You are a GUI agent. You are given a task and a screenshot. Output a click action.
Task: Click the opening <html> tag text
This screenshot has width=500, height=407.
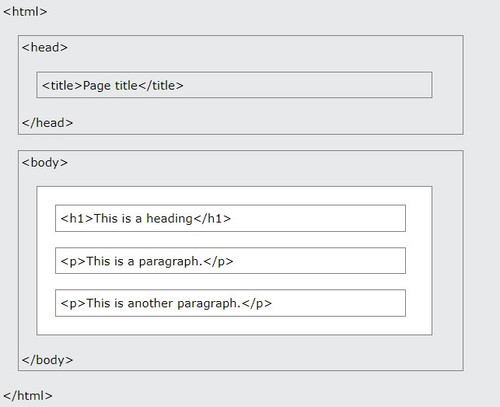tap(25, 12)
